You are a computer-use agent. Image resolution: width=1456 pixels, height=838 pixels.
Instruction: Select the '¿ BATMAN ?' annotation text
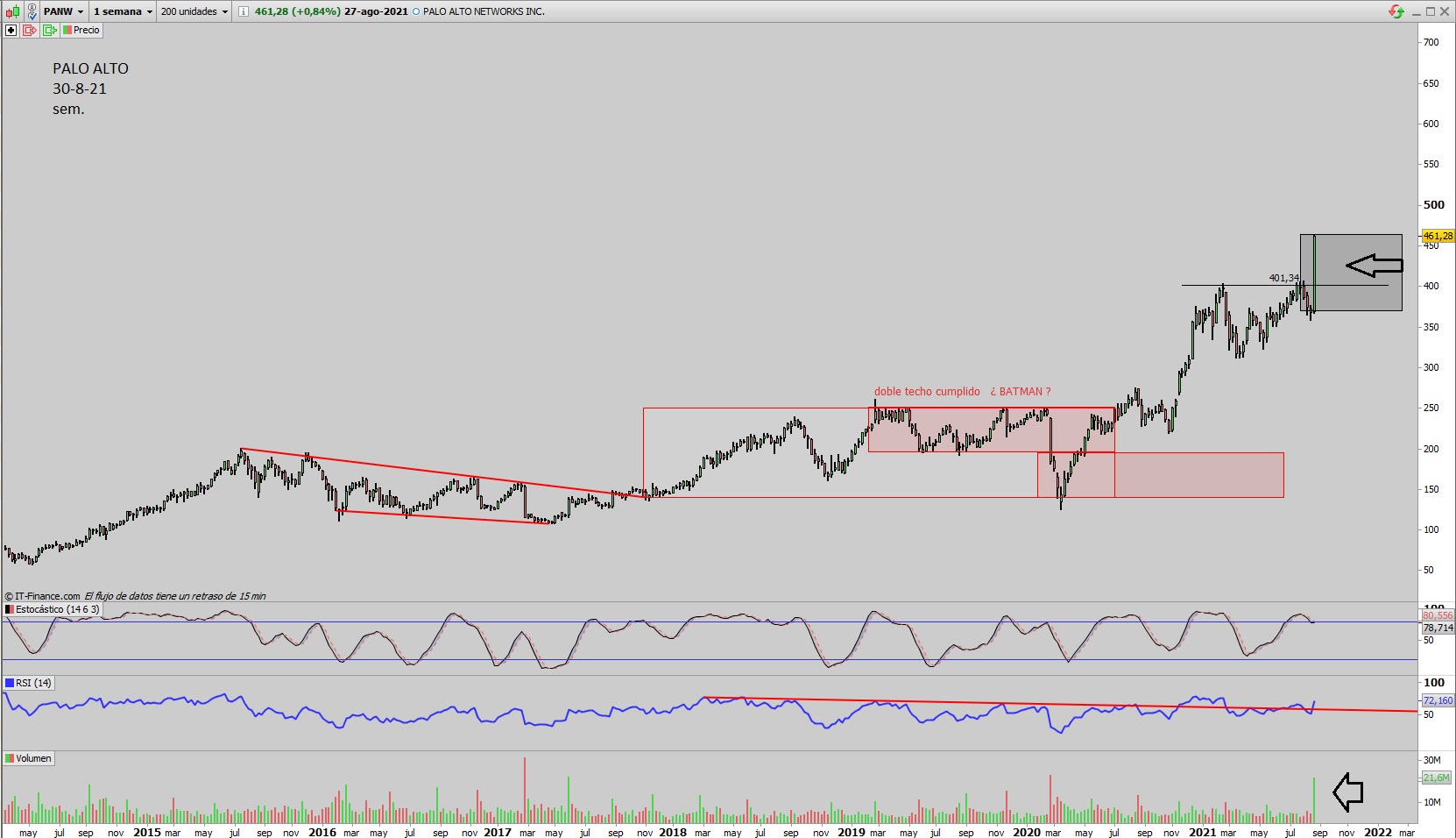(x=1021, y=392)
